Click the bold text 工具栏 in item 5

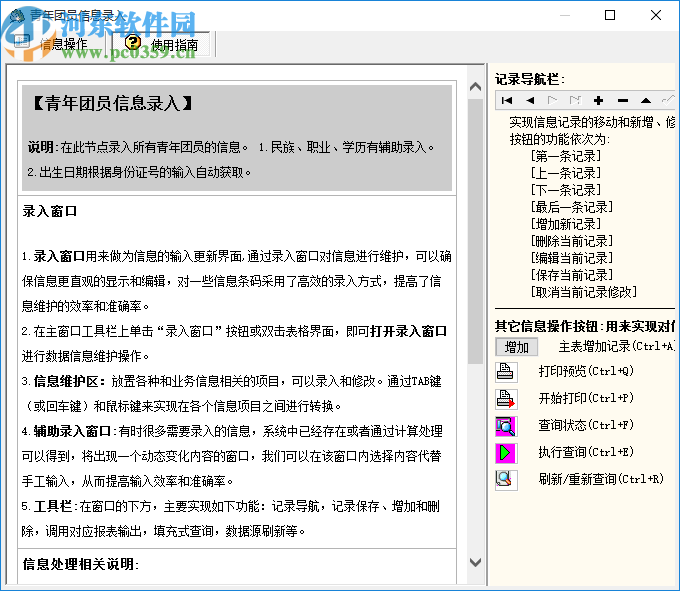coord(53,506)
